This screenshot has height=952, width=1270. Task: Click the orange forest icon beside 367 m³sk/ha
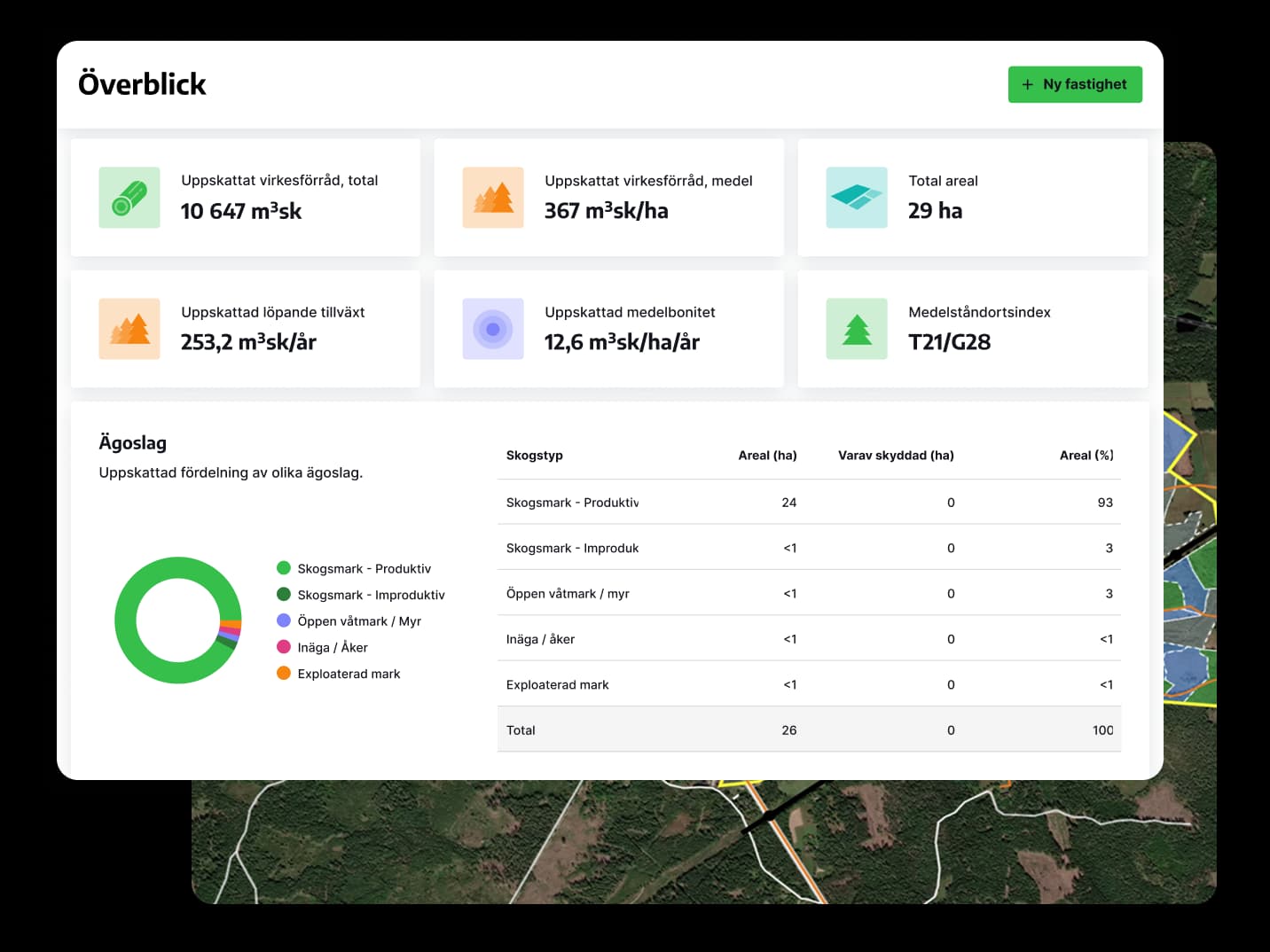point(493,197)
